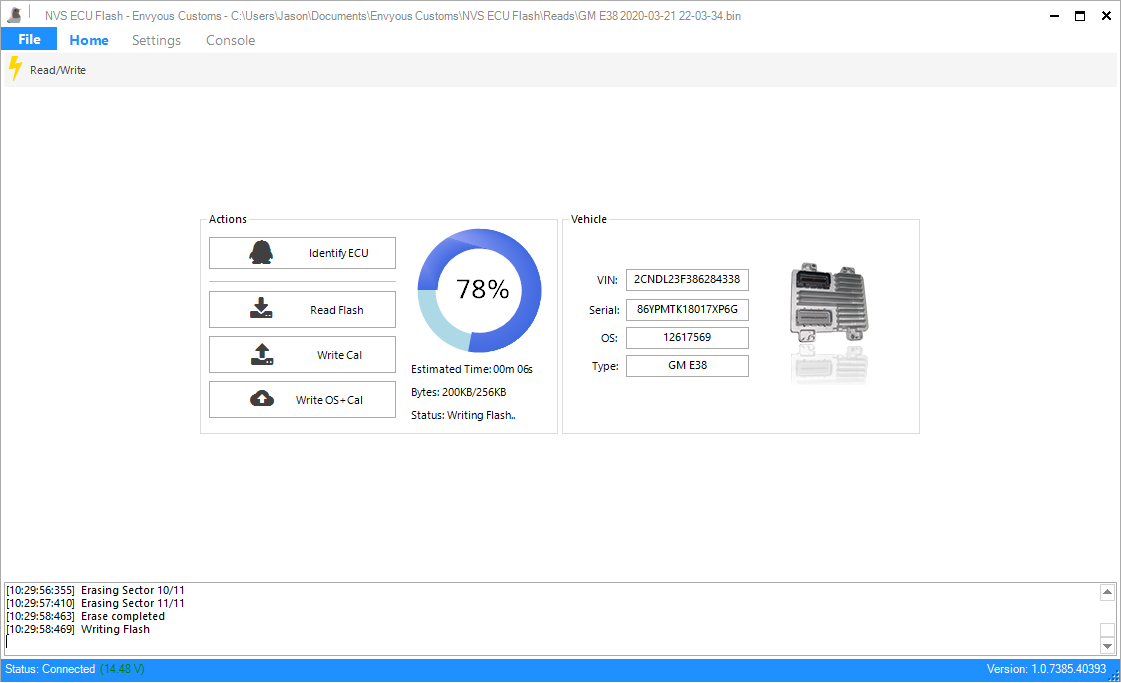Click the Read Flash button label
Viewport: 1121px width, 683px height.
click(x=337, y=310)
